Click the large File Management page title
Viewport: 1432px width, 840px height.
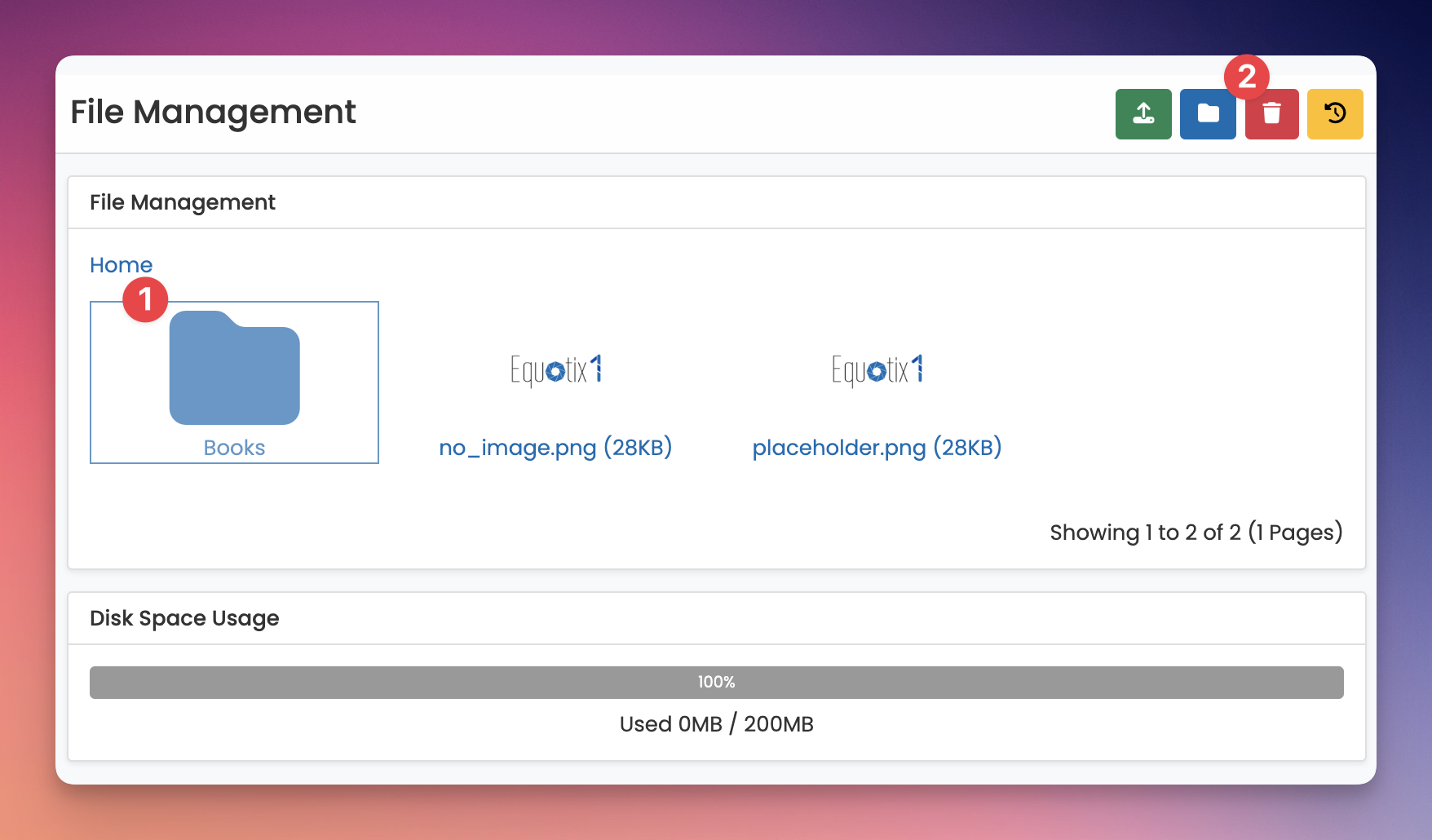tap(213, 113)
